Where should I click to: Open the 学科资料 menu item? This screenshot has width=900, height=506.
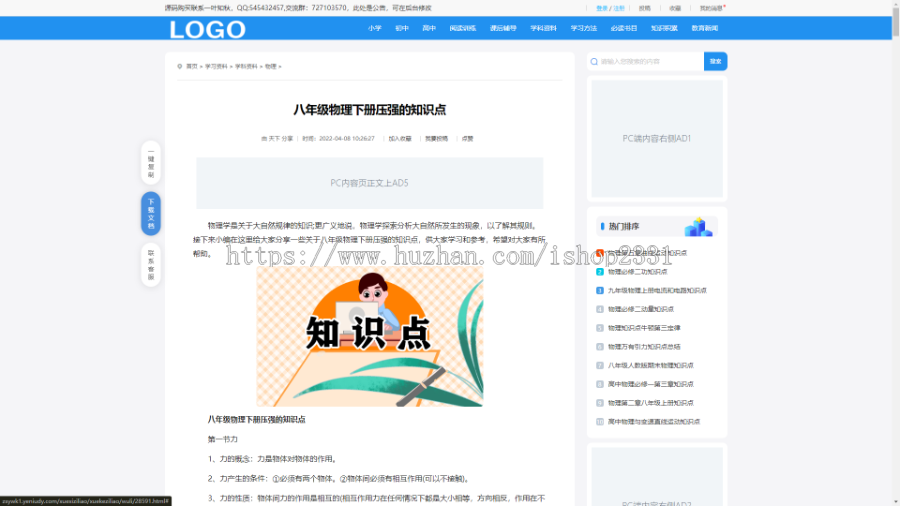coord(543,28)
